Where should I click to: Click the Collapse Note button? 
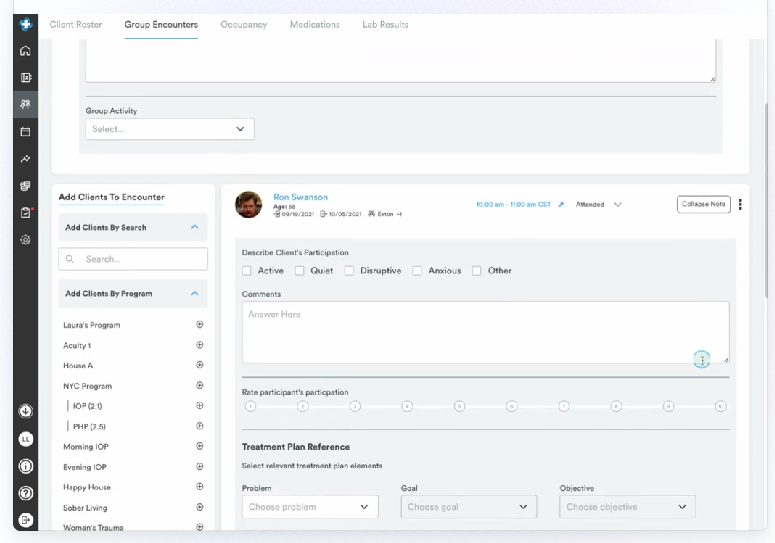[x=703, y=204]
